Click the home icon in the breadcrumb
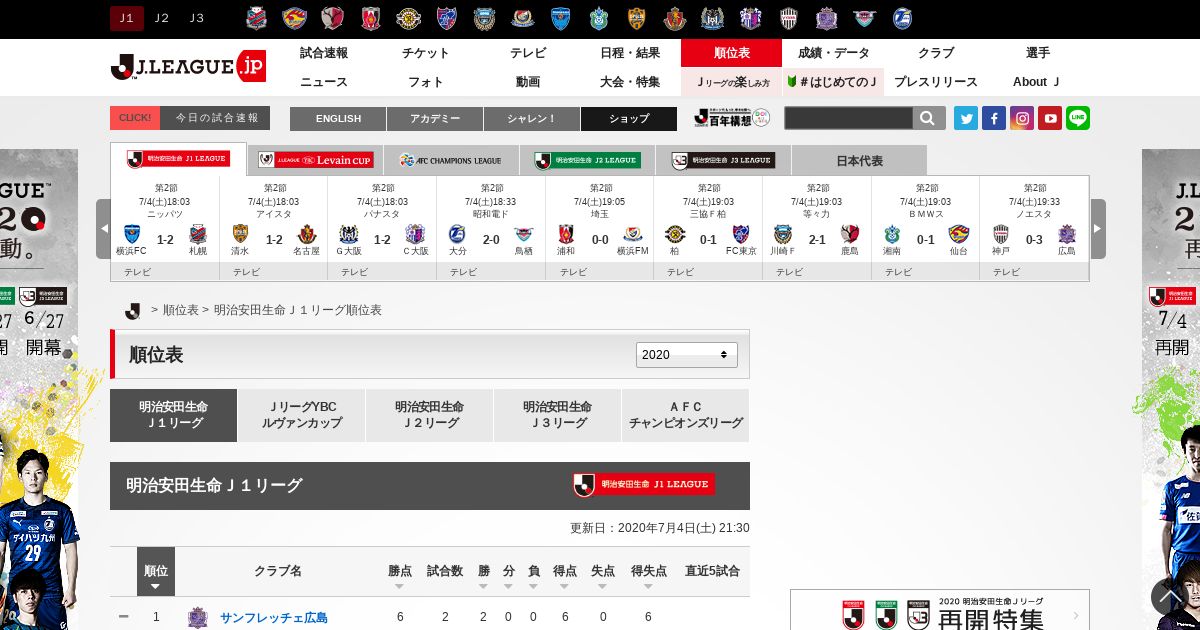Image resolution: width=1200 pixels, height=630 pixels. click(x=132, y=311)
